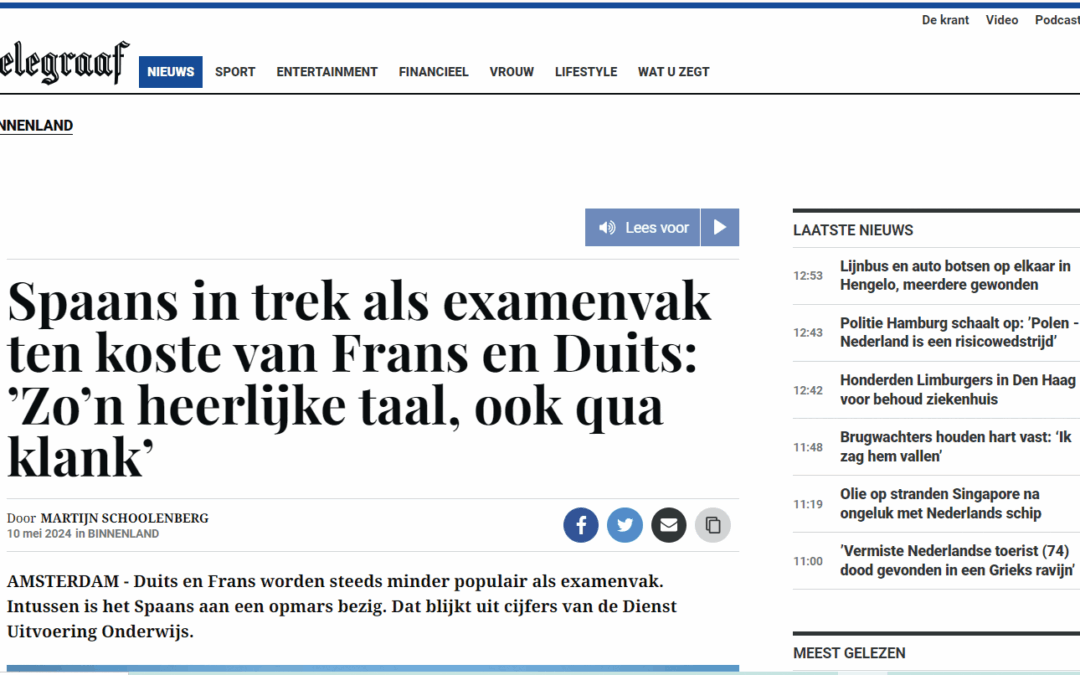Read Lijnbus en auto botsen headline
This screenshot has width=1080, height=675.
pyautogui.click(x=955, y=276)
